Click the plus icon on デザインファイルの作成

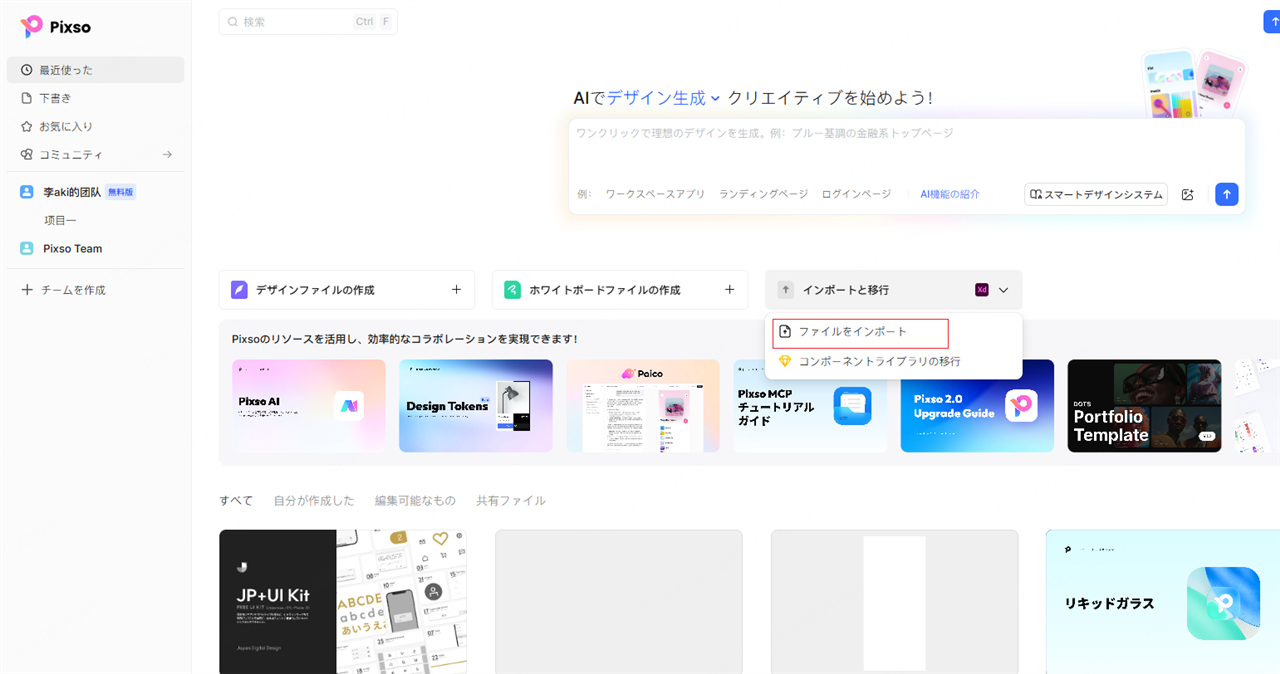coord(456,290)
